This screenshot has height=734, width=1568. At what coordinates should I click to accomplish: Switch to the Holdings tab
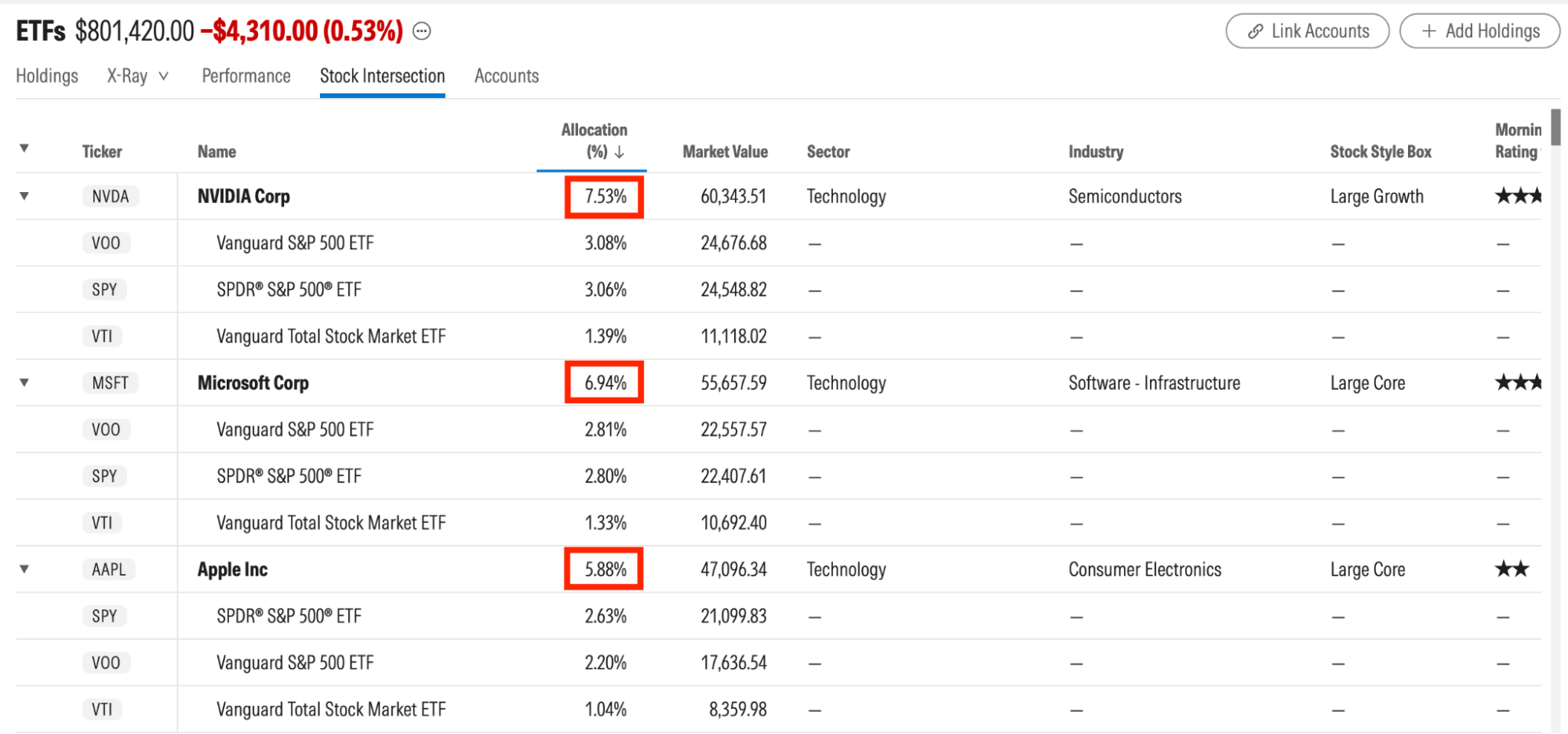click(47, 76)
